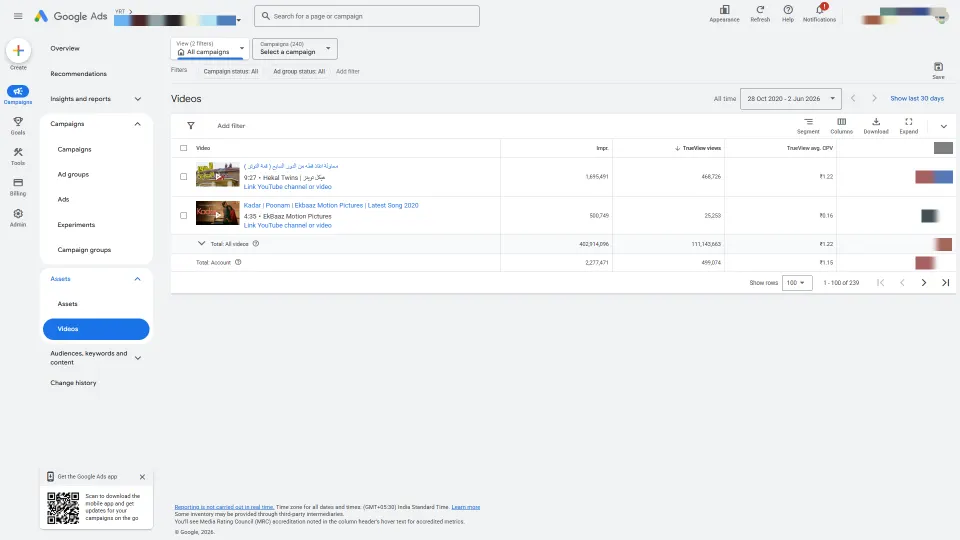Go to next date range arrow
Viewport: 960px width, 540px height.
pos(874,98)
